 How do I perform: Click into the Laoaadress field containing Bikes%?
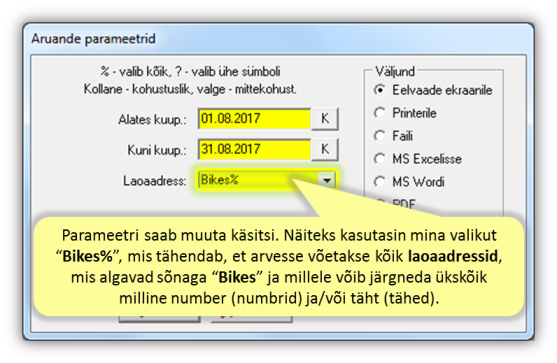click(x=258, y=180)
